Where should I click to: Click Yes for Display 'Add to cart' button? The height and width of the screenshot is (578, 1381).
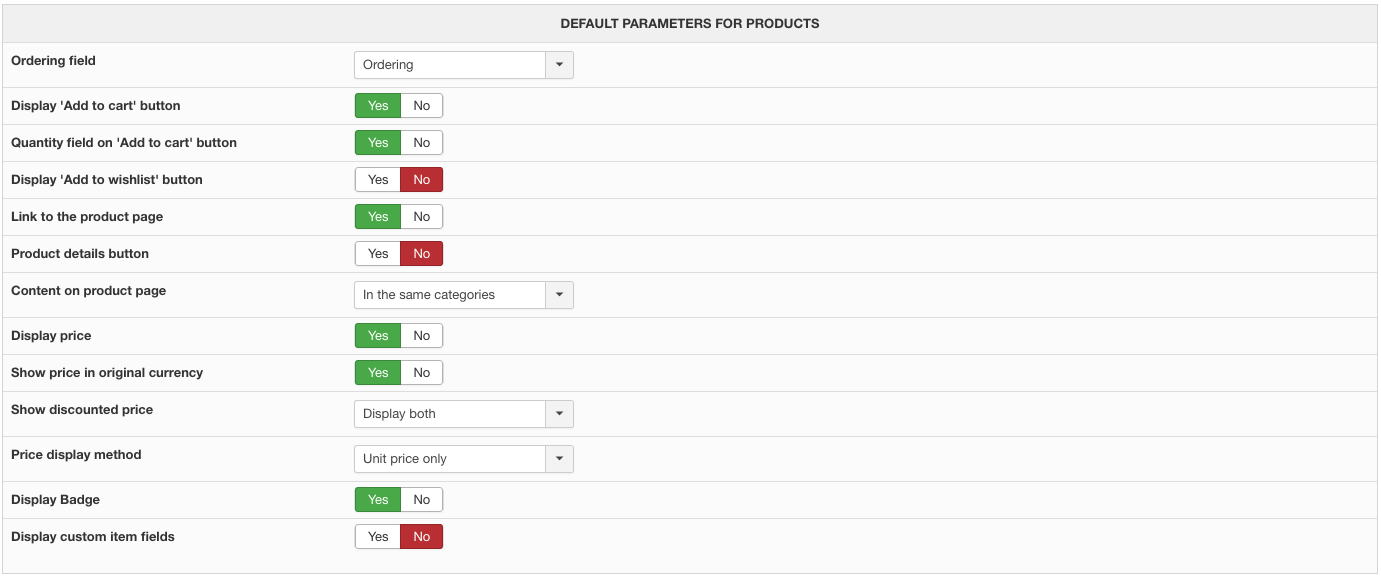point(378,106)
